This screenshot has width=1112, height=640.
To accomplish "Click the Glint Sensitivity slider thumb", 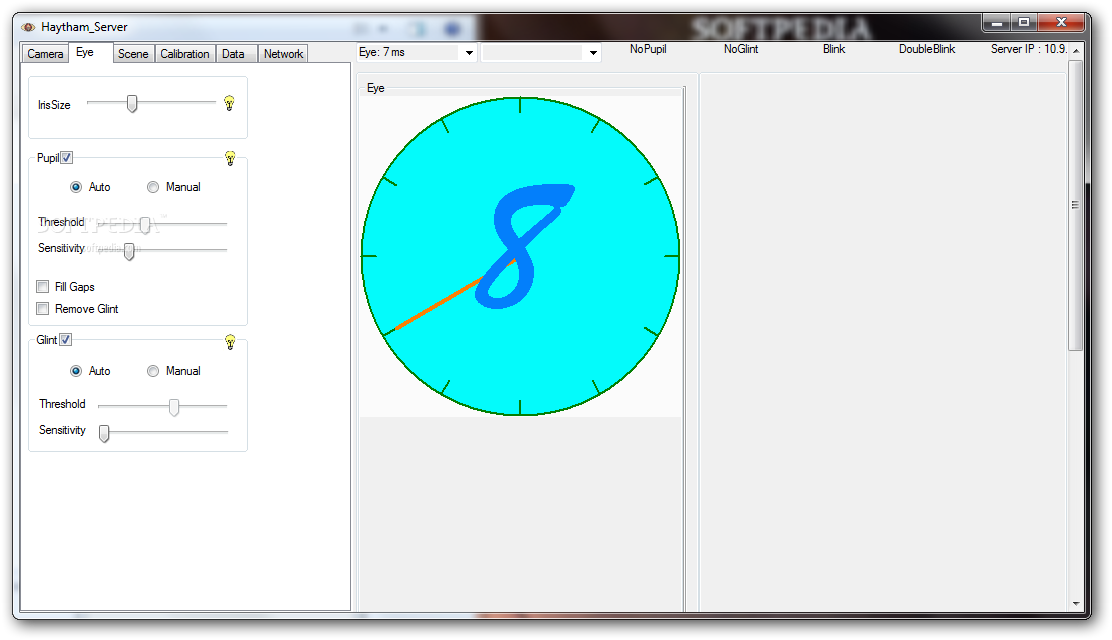I will 104,433.
